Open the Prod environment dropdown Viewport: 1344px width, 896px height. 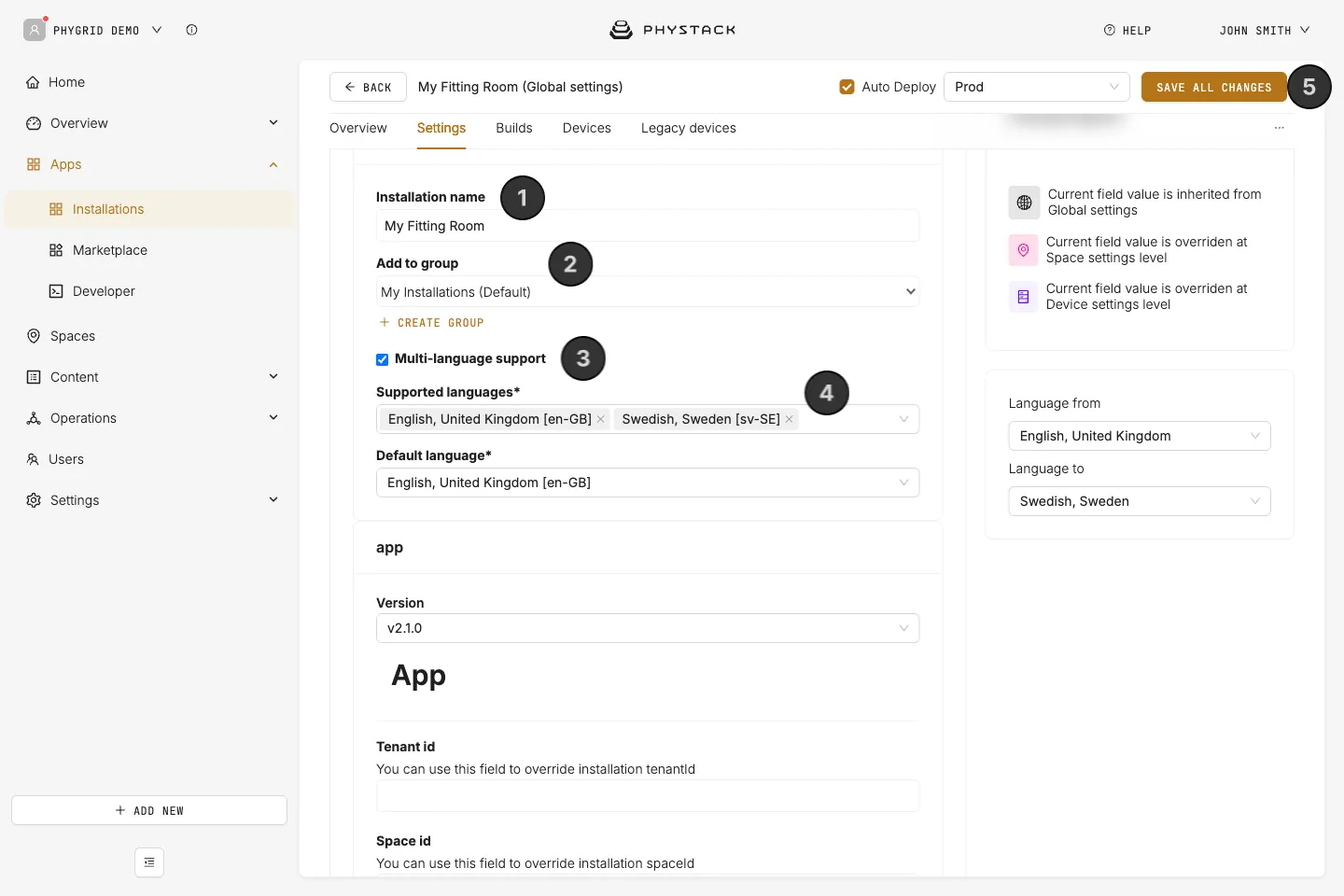pos(1037,87)
